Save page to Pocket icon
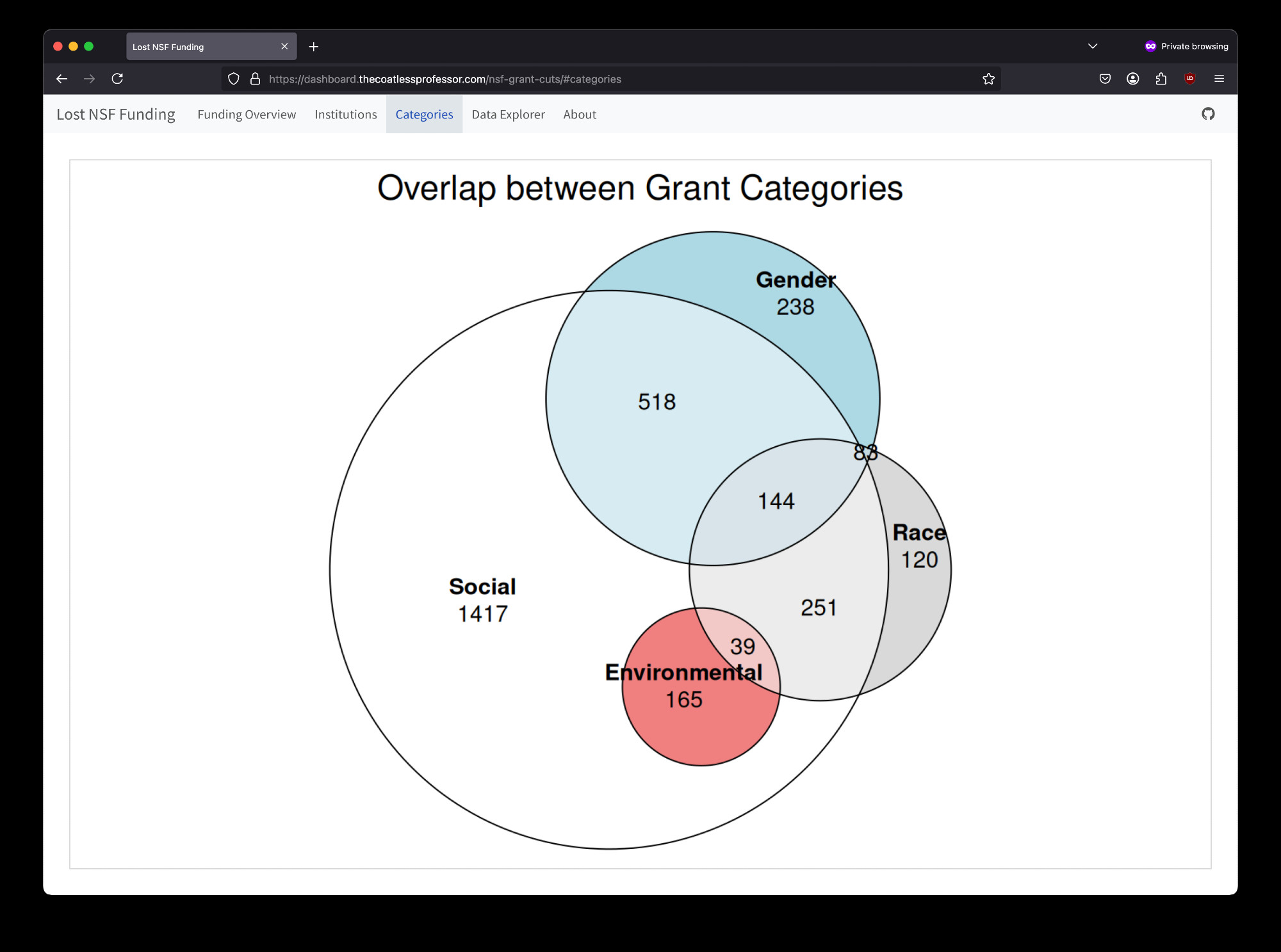This screenshot has width=1281, height=952. point(1105,79)
